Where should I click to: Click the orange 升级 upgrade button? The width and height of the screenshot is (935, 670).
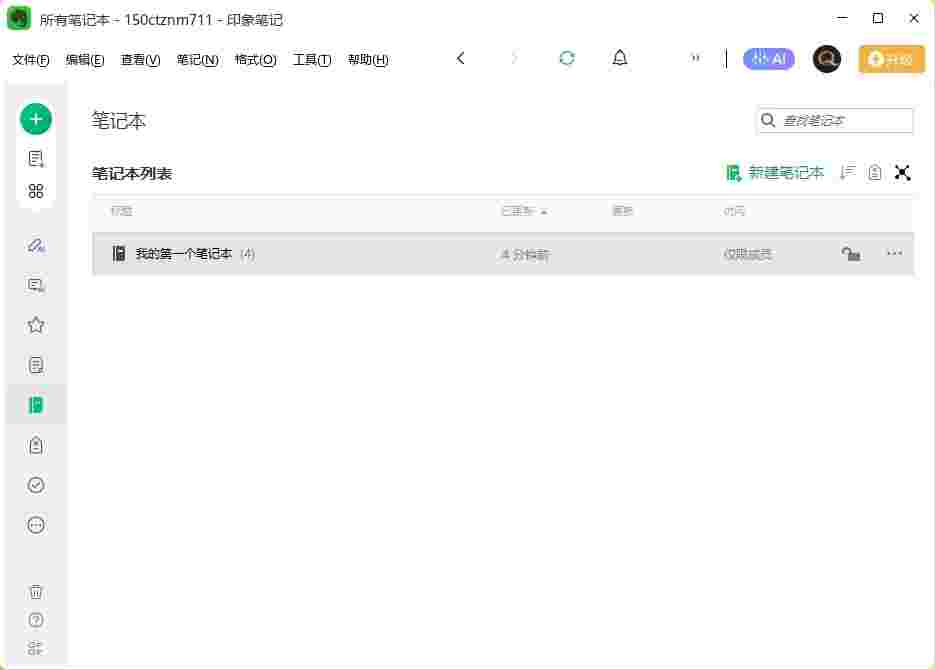(890, 59)
